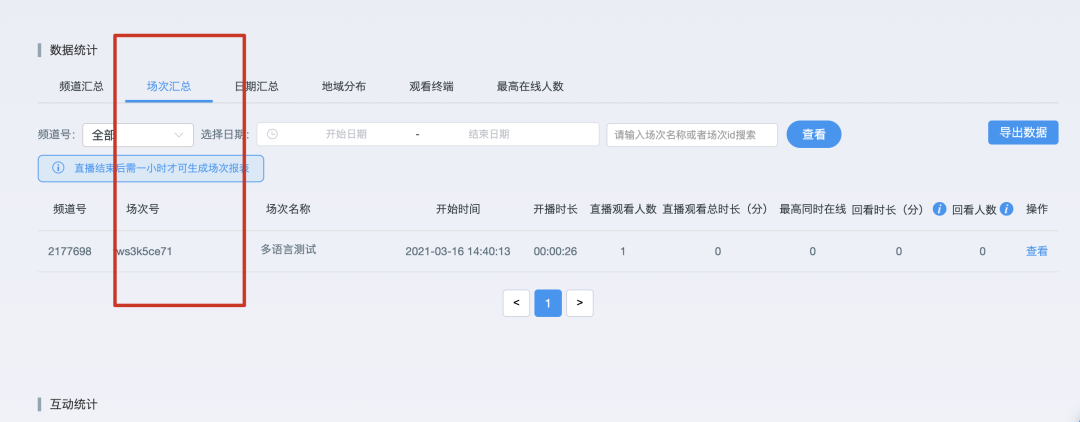Click info icon next to 回看人数

coord(1006,209)
